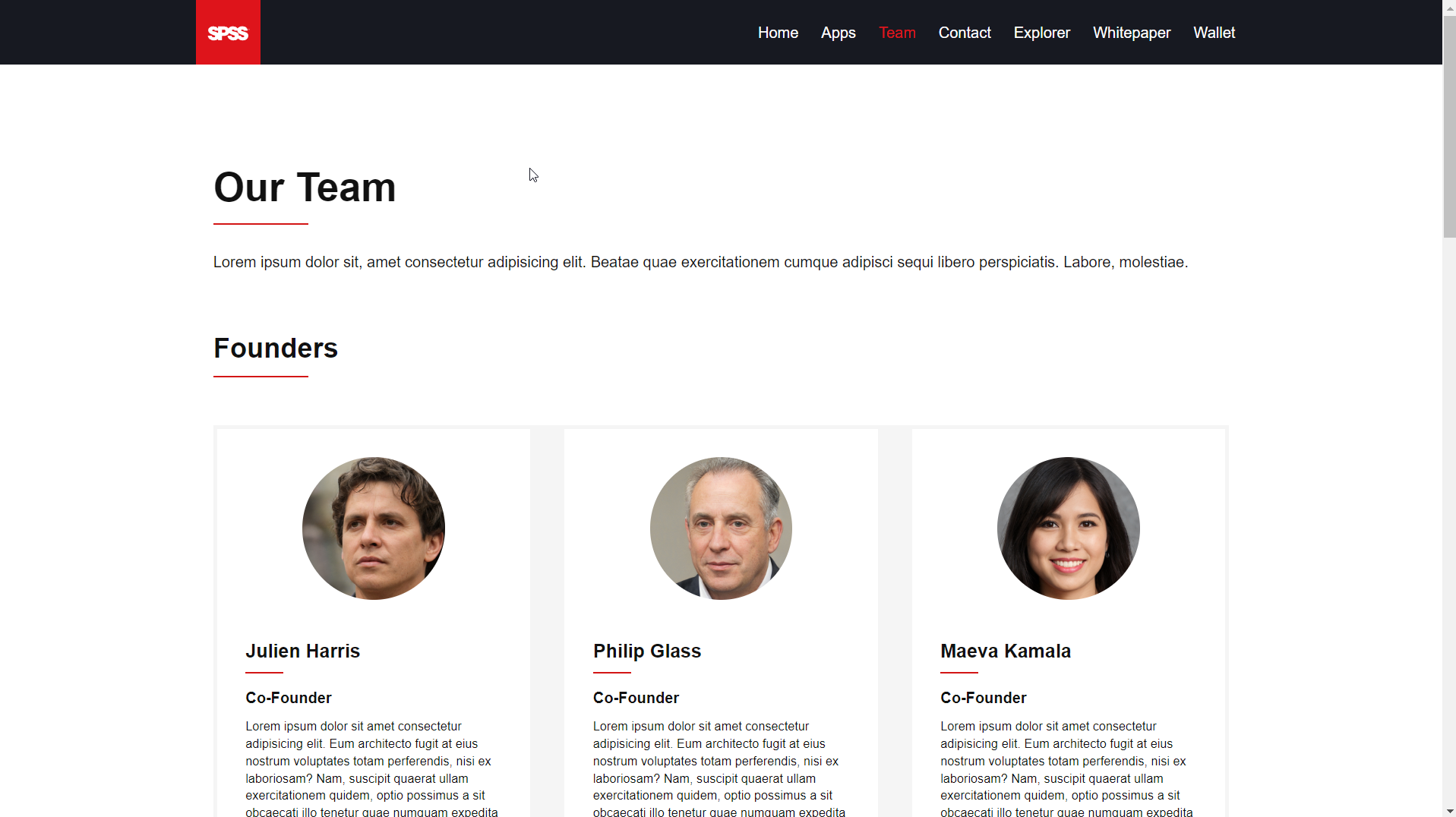Open the Wallet nav item

[1214, 33]
